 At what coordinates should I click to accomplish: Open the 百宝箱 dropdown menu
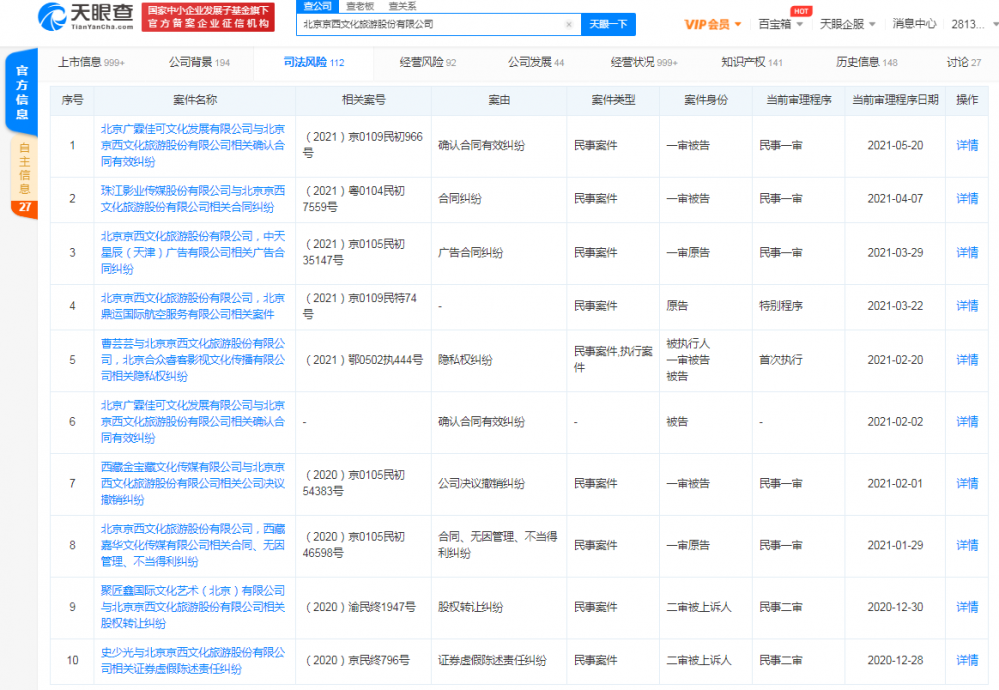pos(780,24)
